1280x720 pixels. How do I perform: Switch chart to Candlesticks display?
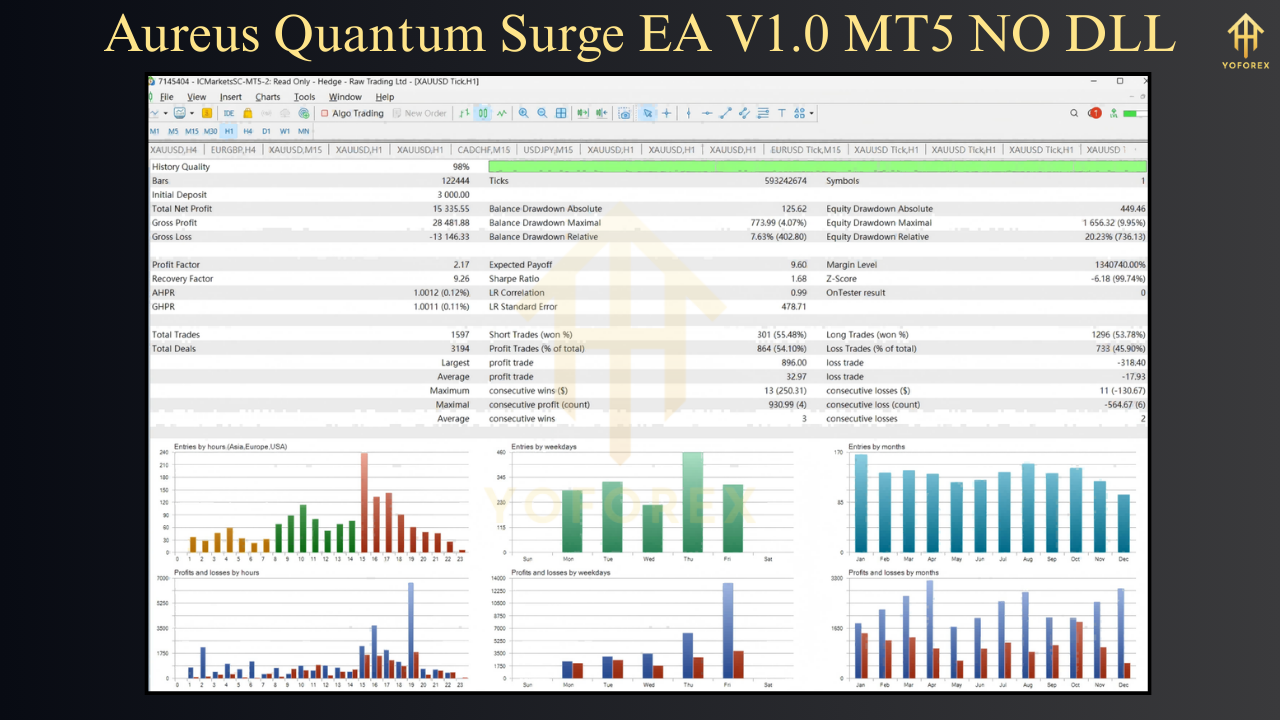click(x=481, y=113)
